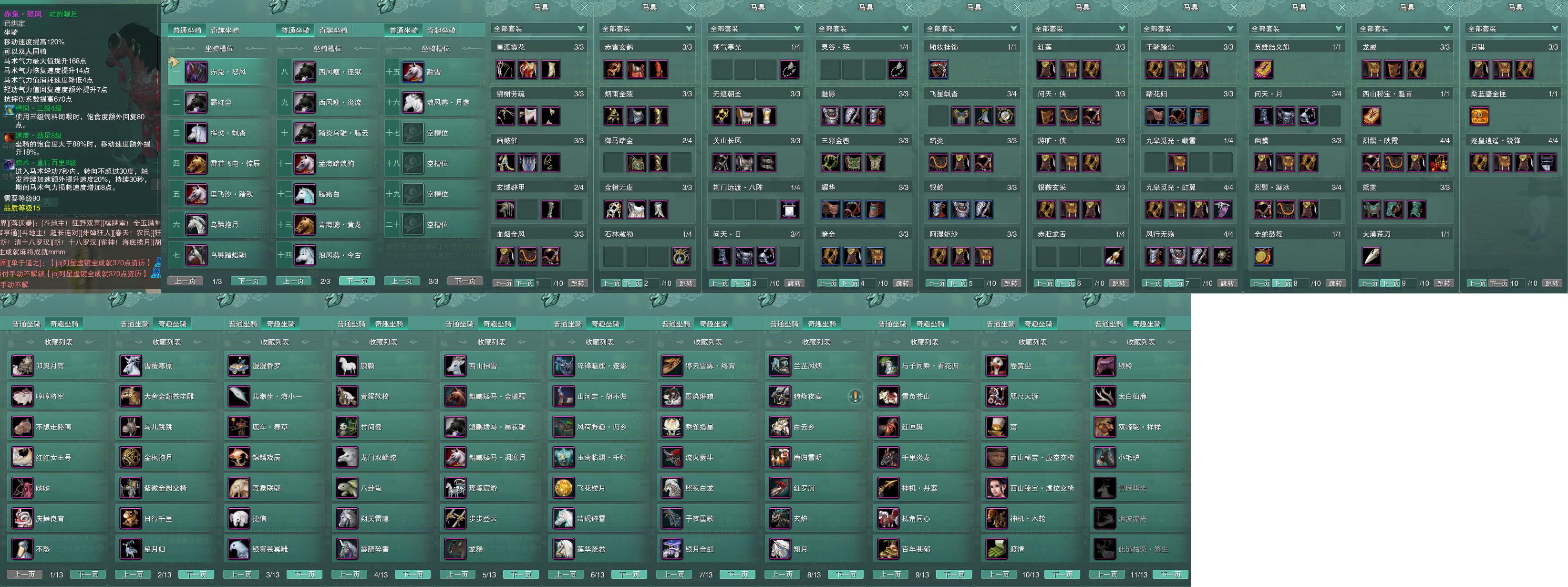Choose the 大漠荒刀 blade gear icon
Screen dimensions: 1568x587
pyautogui.click(x=1372, y=256)
